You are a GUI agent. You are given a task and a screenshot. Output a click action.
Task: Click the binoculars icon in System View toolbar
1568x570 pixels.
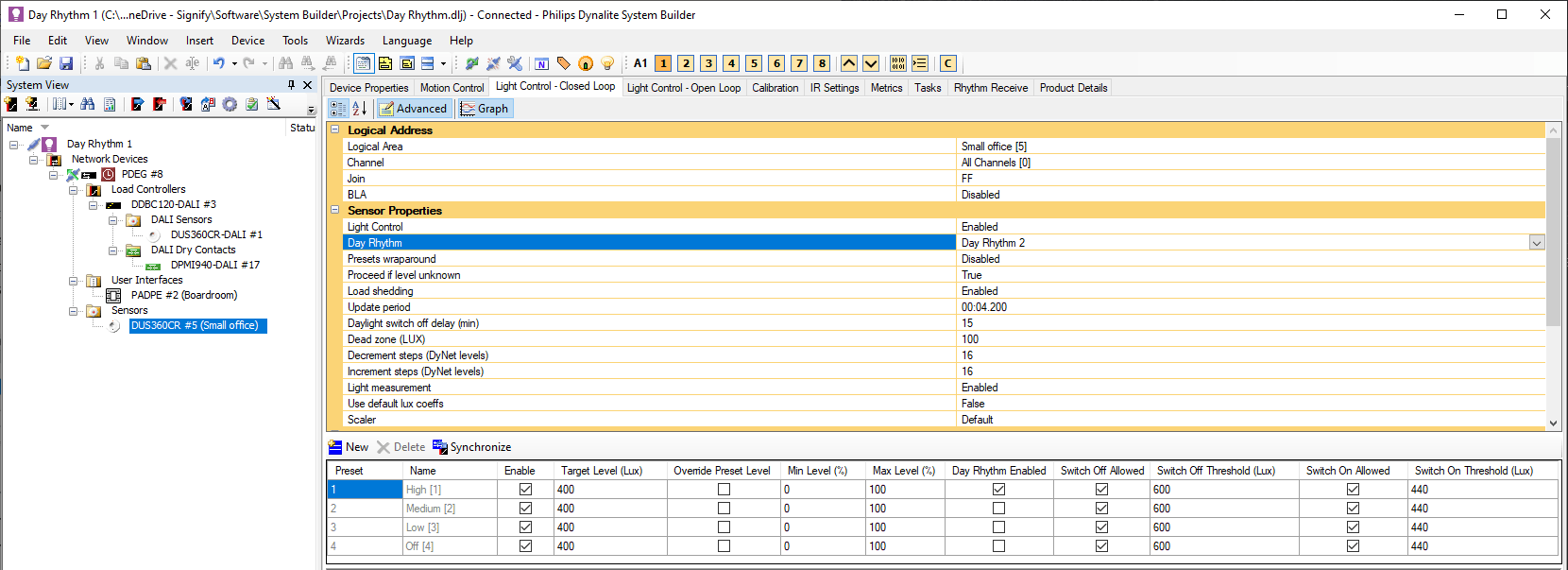click(x=88, y=104)
